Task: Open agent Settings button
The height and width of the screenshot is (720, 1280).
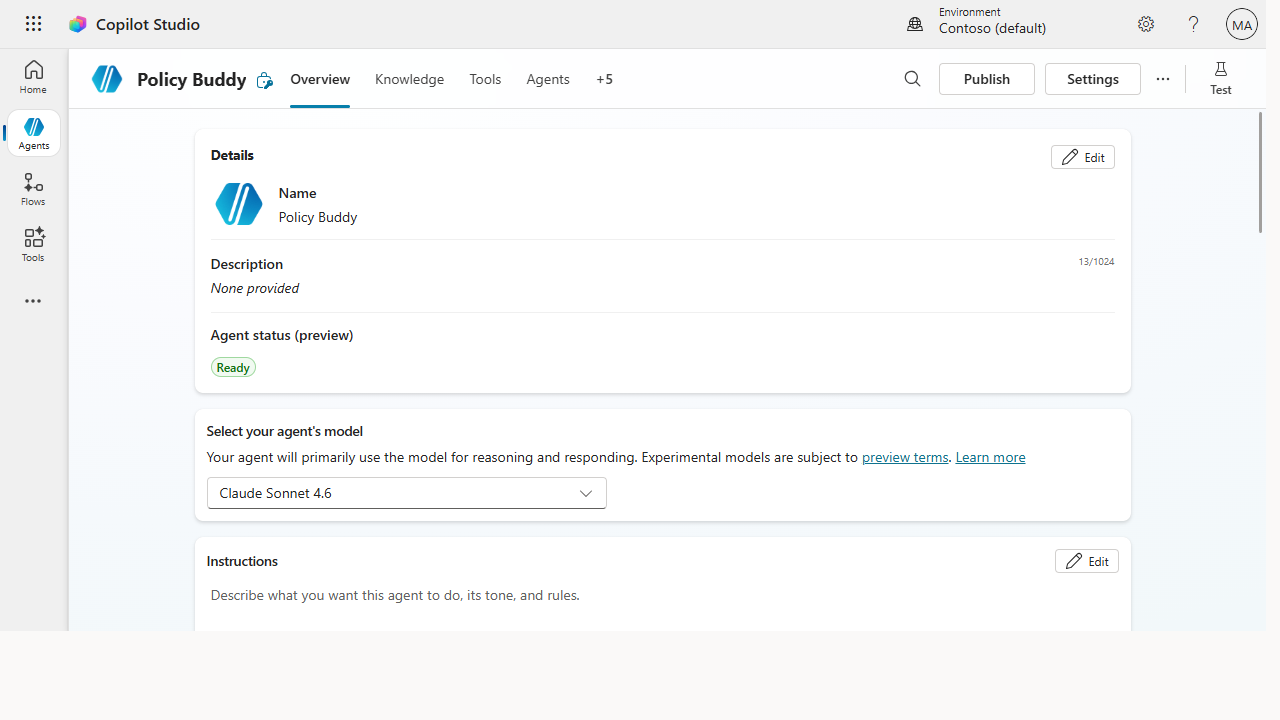Action: (x=1093, y=79)
